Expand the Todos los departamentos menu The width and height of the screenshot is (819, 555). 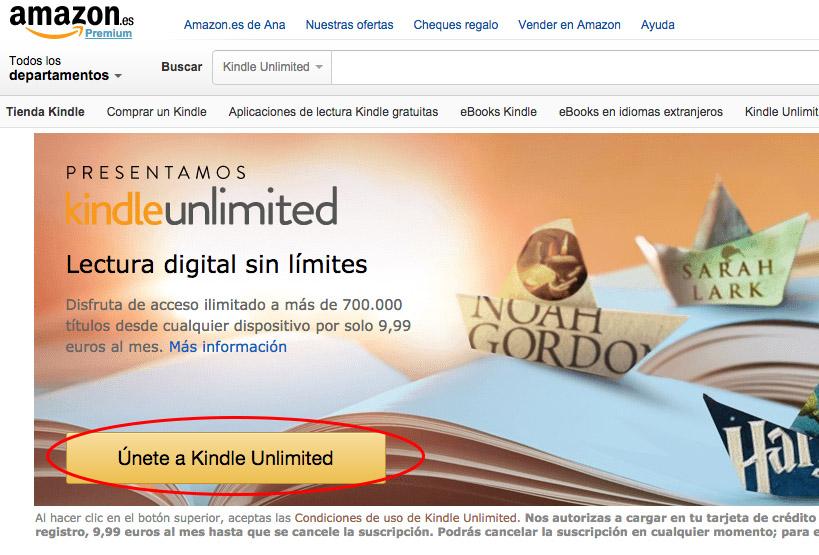pos(65,68)
